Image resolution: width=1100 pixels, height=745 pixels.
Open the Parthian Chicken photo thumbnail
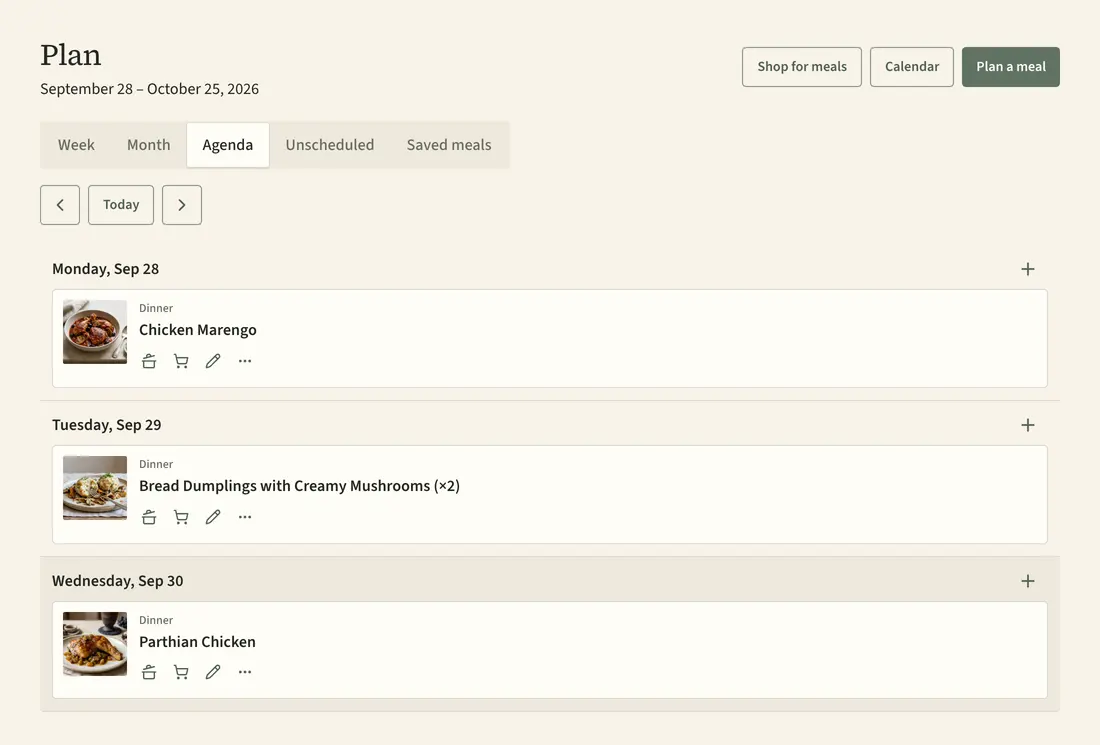pyautogui.click(x=95, y=644)
